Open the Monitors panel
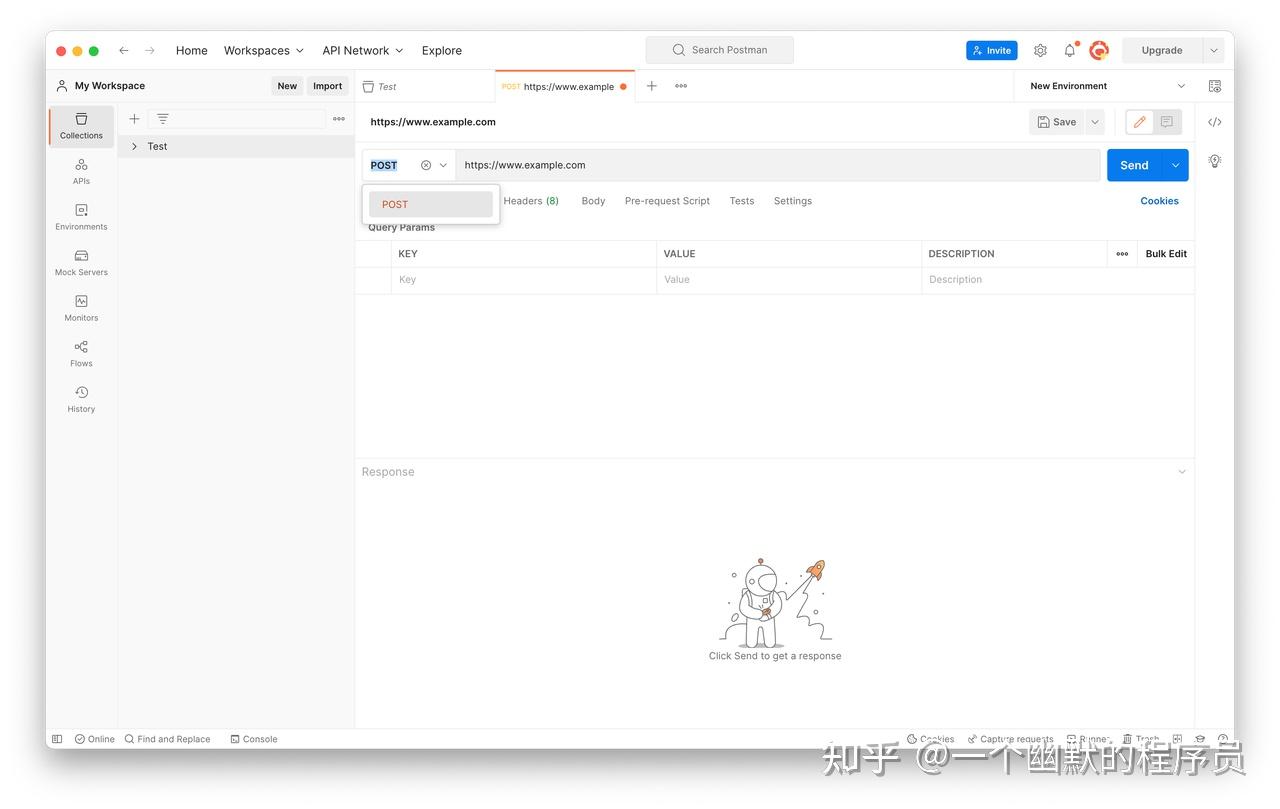Viewport: 1280px width, 809px height. [80, 307]
